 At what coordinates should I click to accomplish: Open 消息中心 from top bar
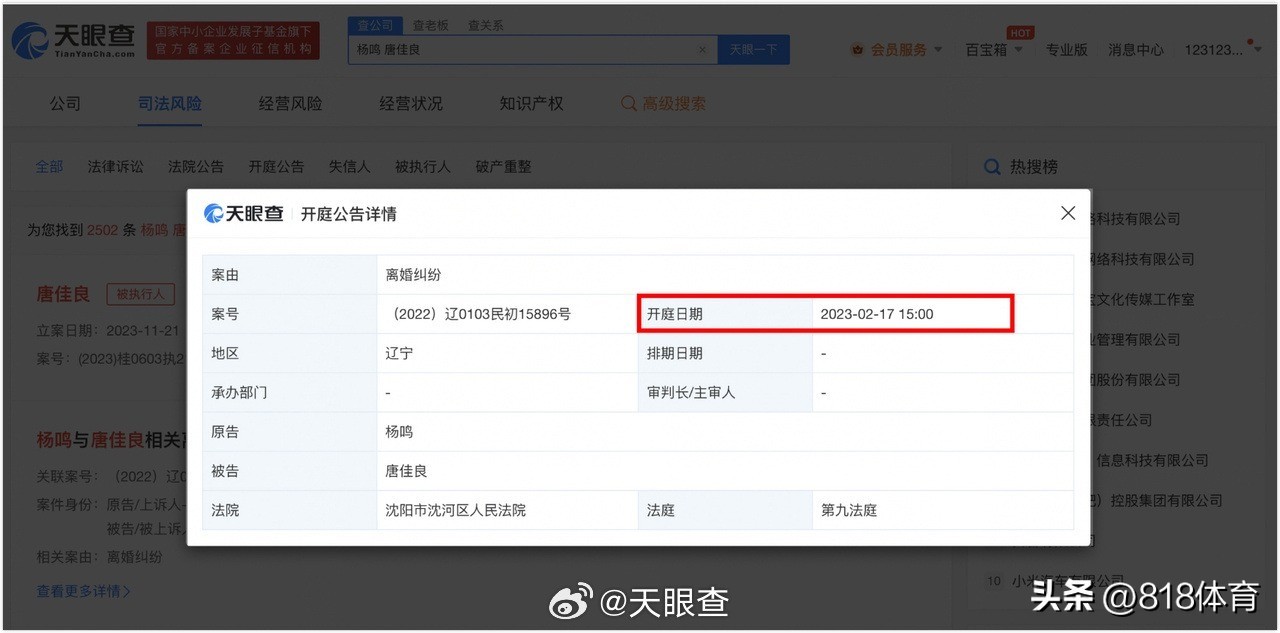click(1135, 50)
